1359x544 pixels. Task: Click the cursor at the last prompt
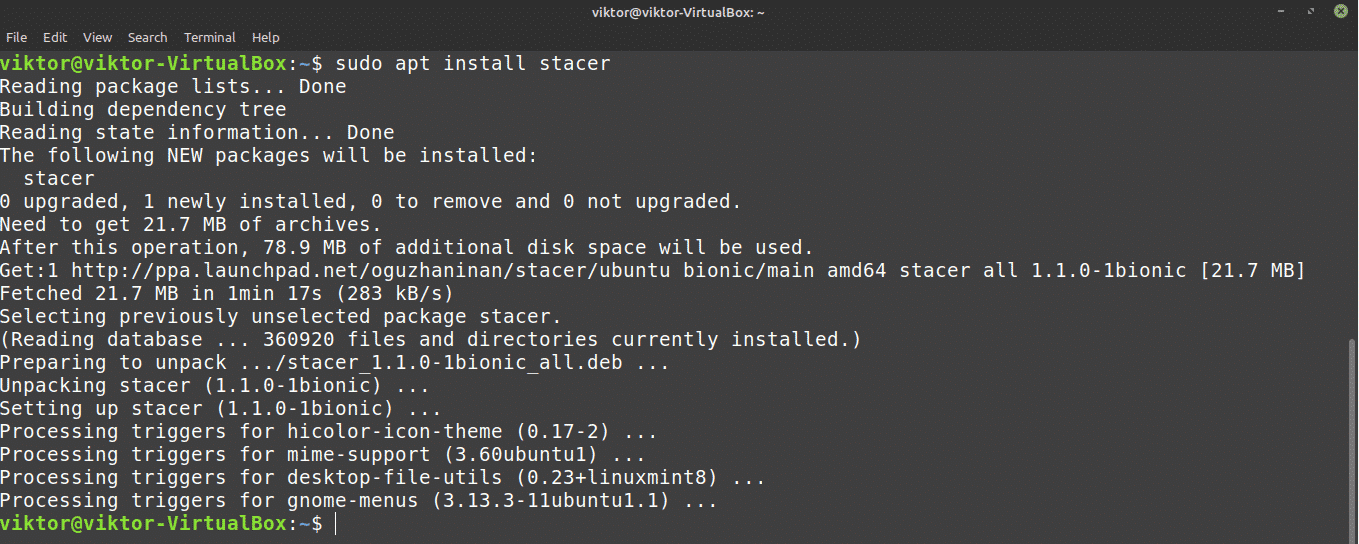[x=337, y=524]
